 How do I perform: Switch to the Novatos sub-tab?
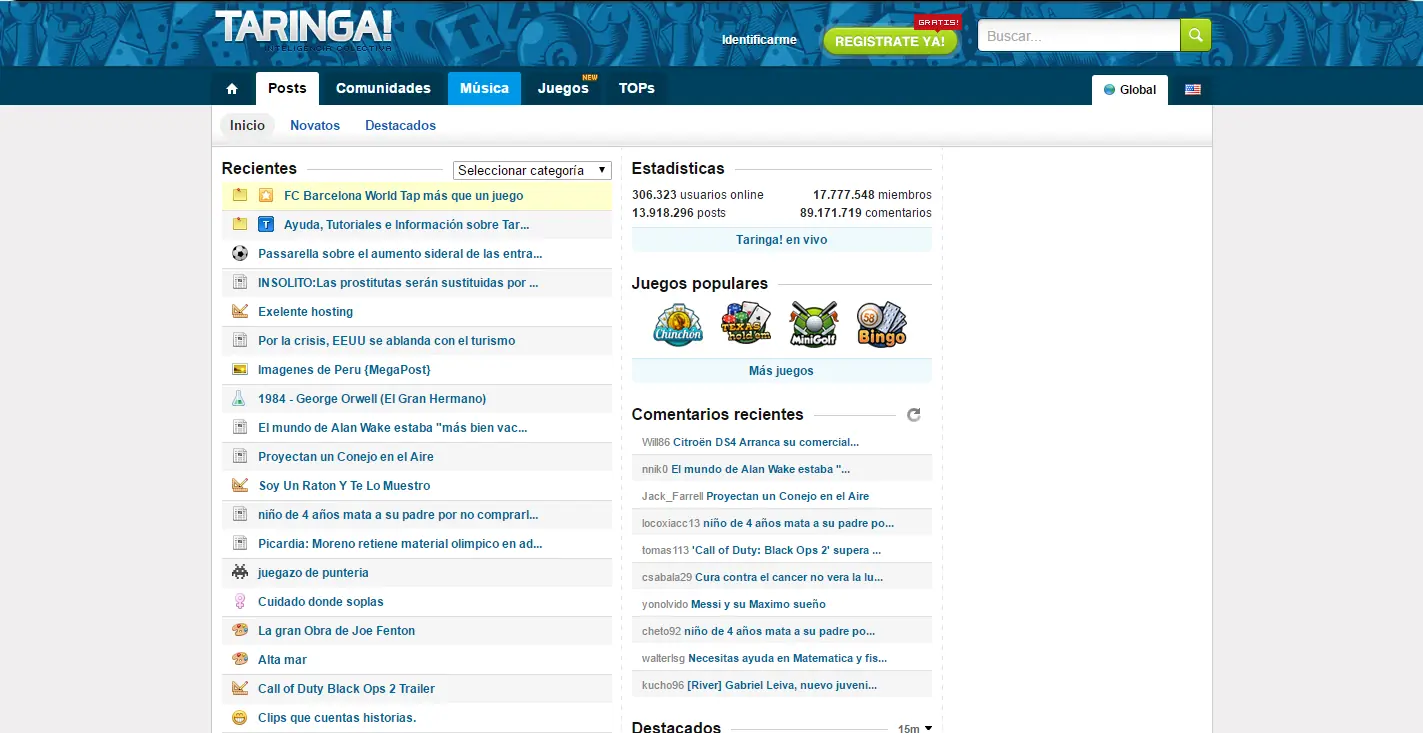[315, 125]
